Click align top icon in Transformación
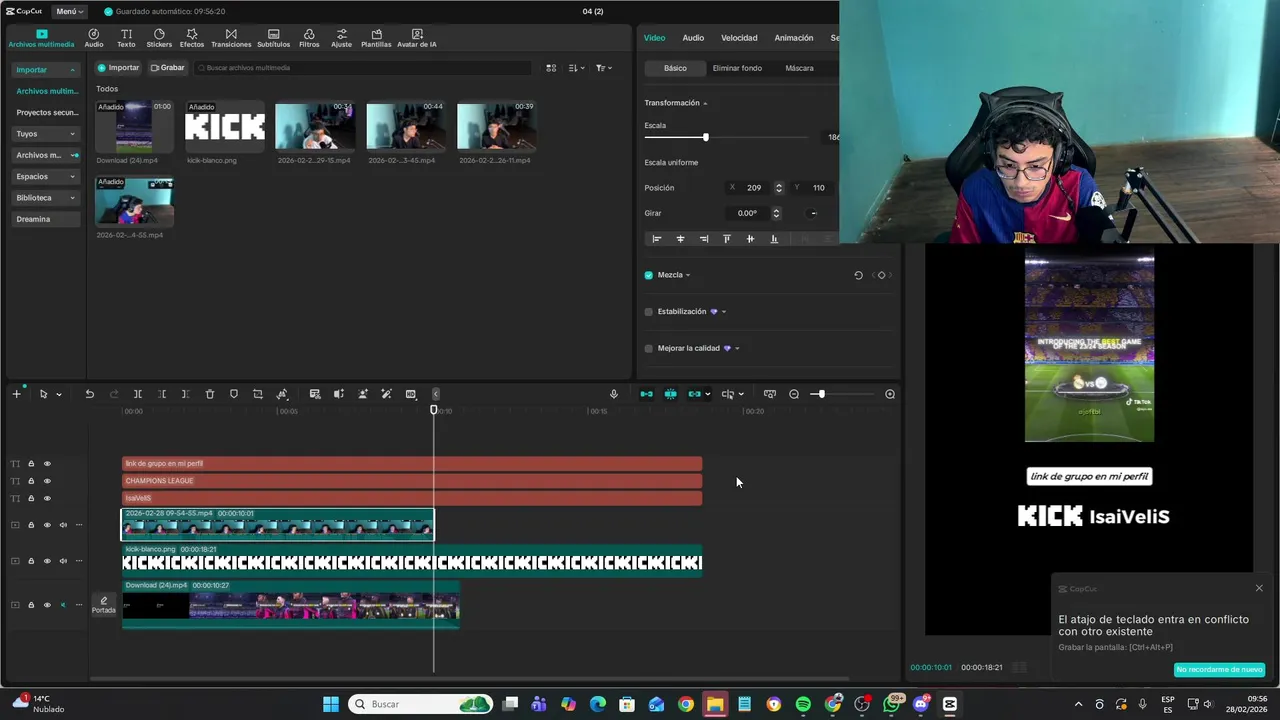This screenshot has height=720, width=1280. pyautogui.click(x=727, y=239)
